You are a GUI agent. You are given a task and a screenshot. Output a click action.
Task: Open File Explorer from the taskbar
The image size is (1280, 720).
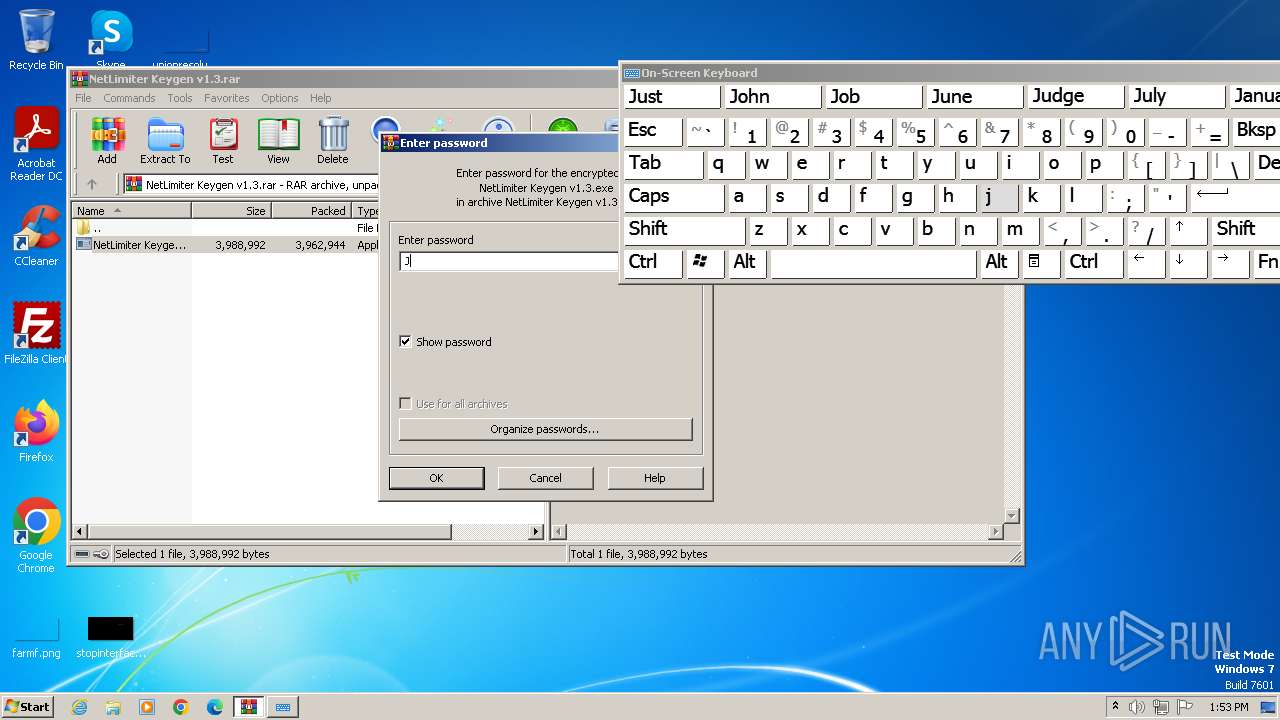tap(113, 707)
